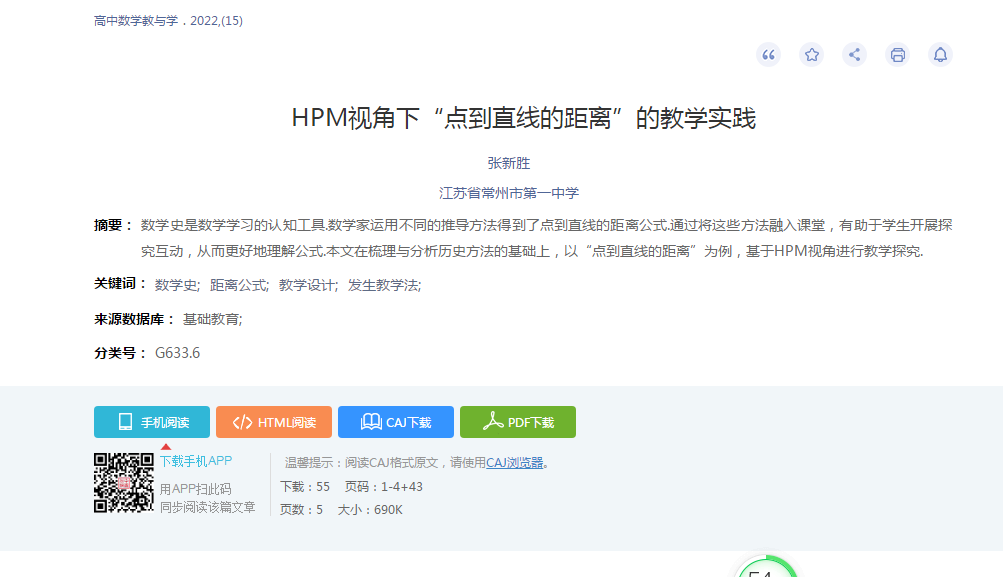Open author 张新胜 page
1003x577 pixels.
click(509, 163)
